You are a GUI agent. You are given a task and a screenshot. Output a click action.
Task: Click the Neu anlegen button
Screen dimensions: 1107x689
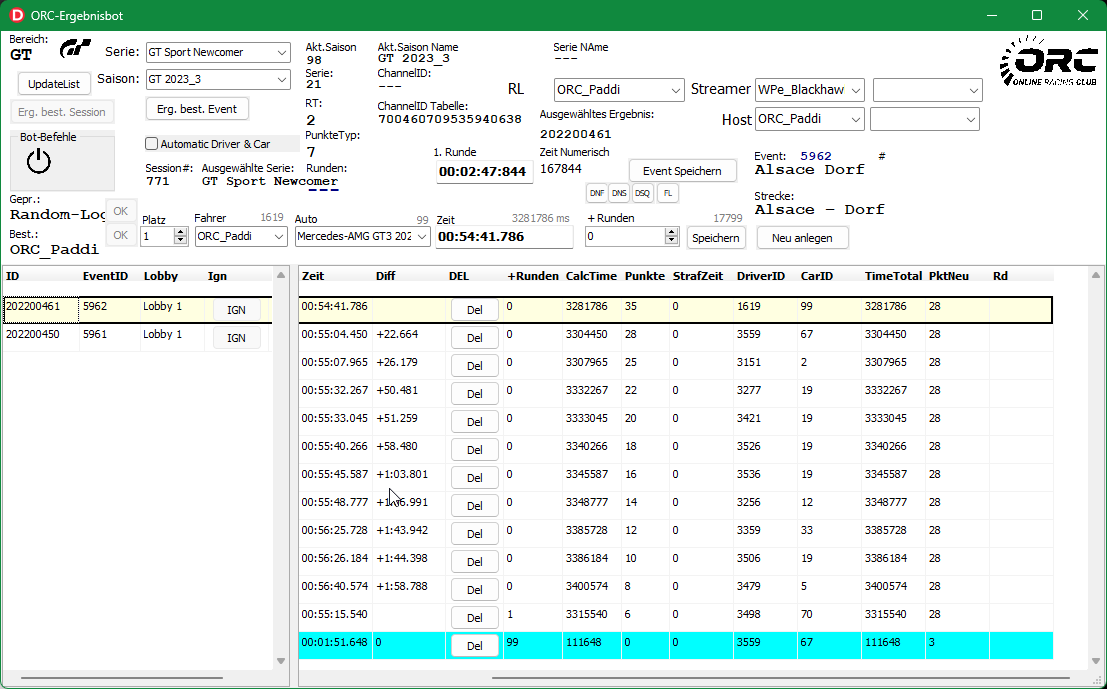(802, 237)
